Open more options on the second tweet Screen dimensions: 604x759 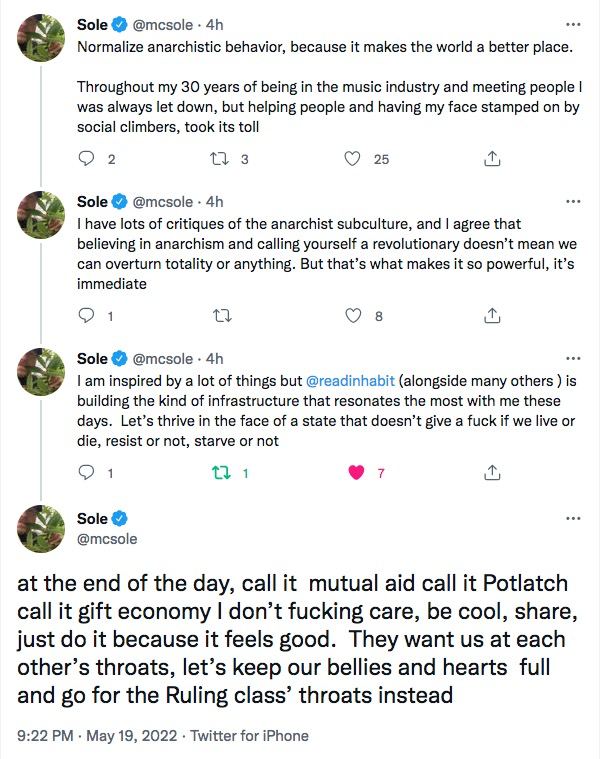click(572, 200)
